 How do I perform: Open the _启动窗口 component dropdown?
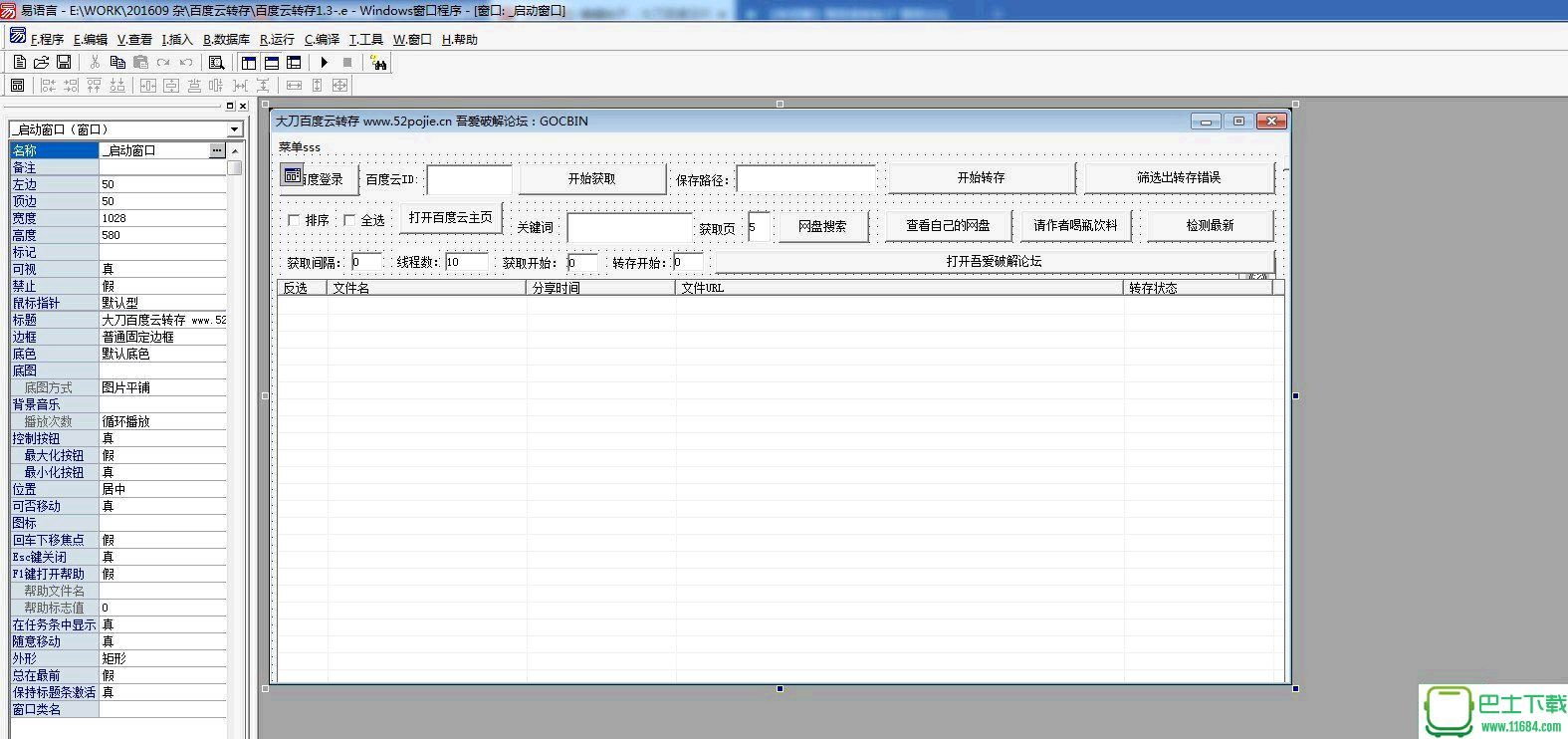235,129
